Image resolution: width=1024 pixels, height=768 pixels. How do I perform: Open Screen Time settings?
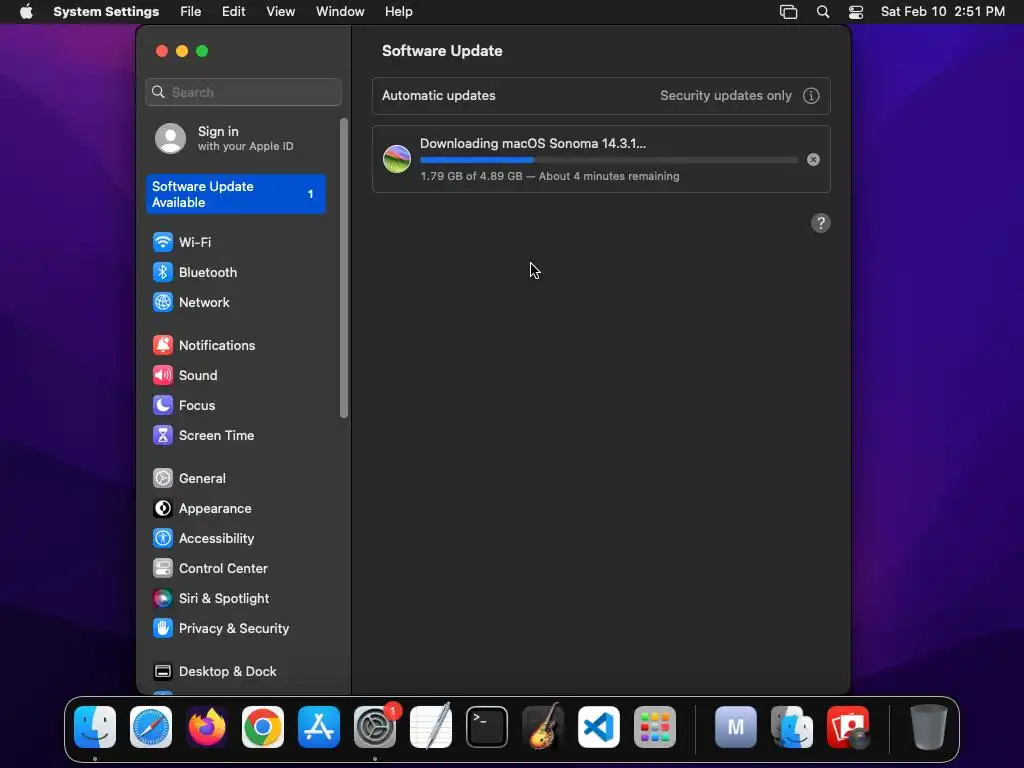[x=235, y=436]
